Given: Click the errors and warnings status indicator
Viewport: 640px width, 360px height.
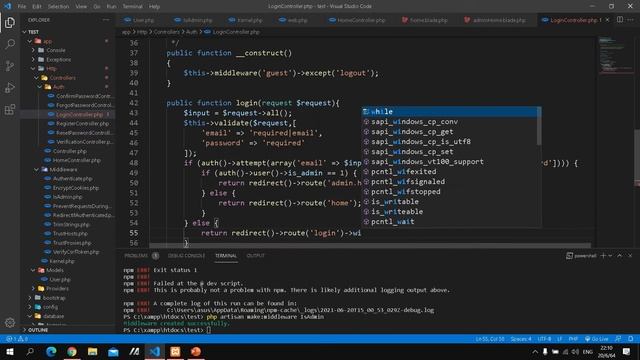Looking at the screenshot, I should pos(17,339).
